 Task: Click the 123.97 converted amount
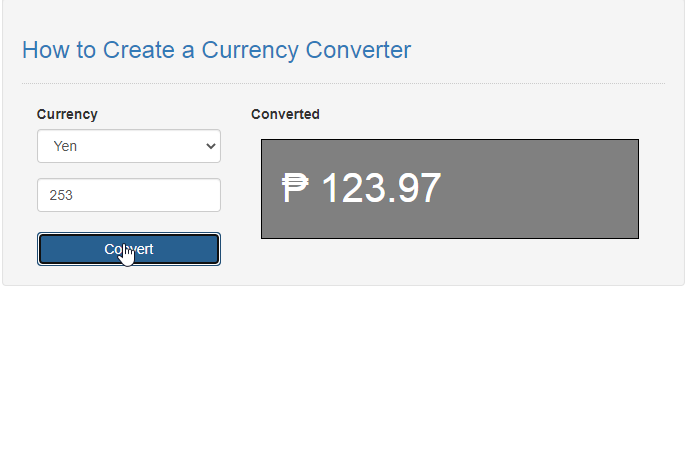(381, 188)
